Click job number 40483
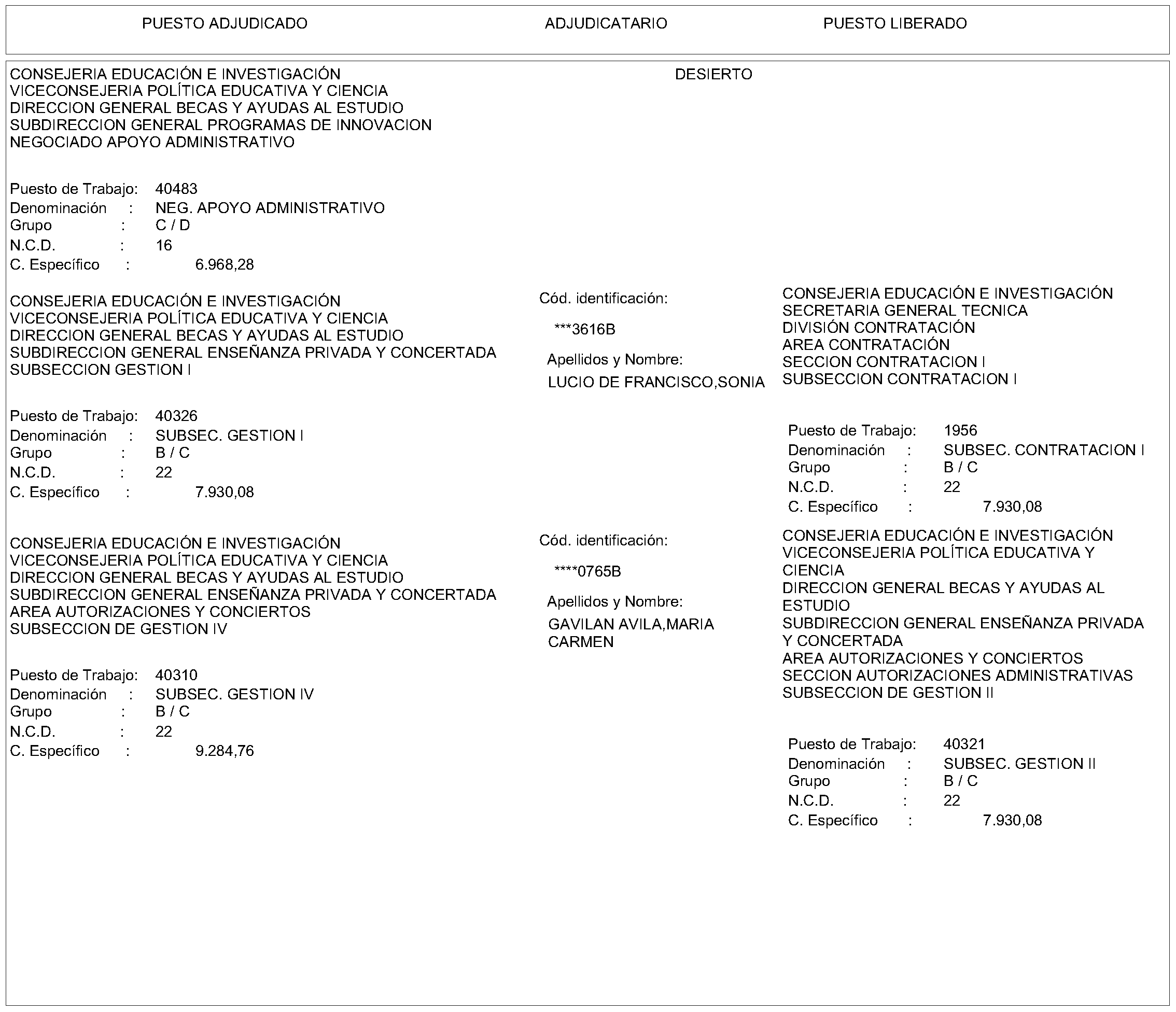 pos(176,189)
